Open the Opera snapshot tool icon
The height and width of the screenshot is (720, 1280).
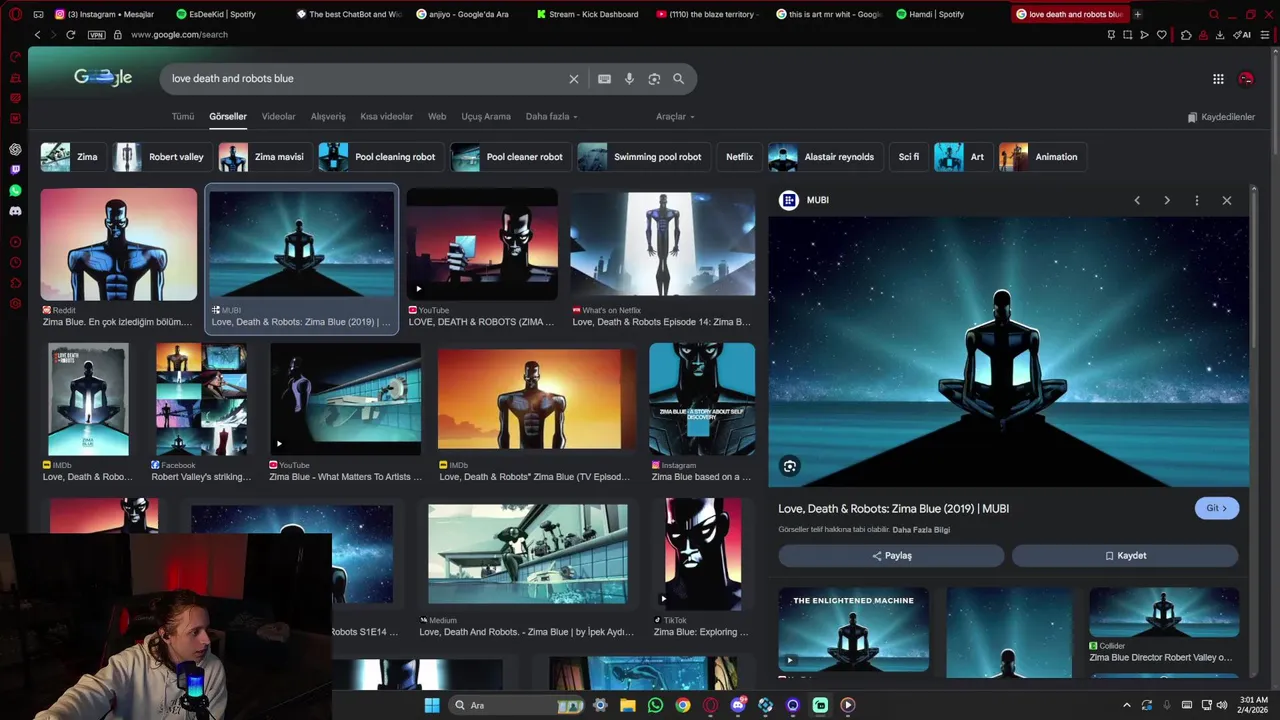coord(1127,35)
